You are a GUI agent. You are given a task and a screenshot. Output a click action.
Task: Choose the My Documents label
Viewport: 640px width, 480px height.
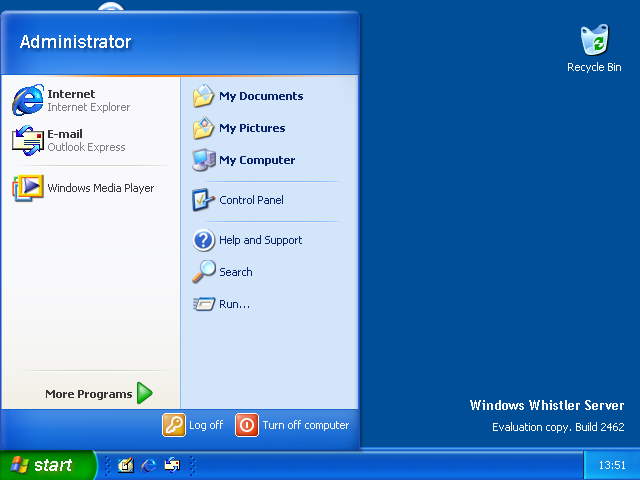(x=261, y=96)
